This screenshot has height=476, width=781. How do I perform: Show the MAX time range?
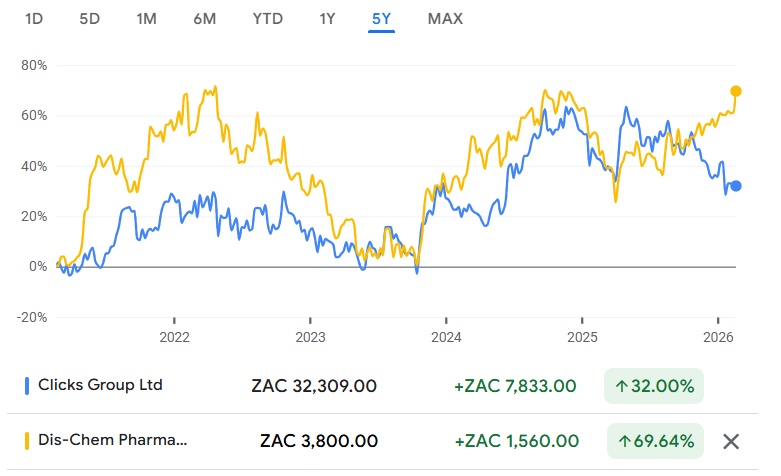click(x=445, y=19)
